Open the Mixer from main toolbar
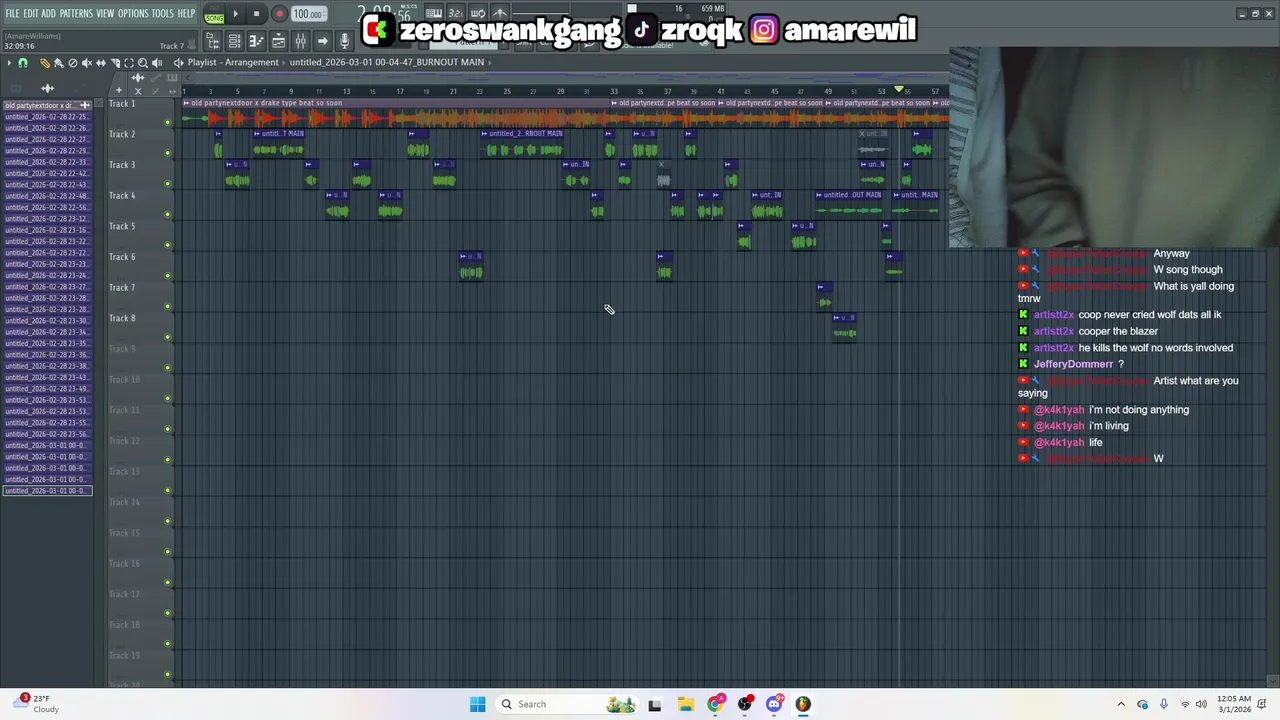Screen dimensions: 1280x720 (301, 41)
